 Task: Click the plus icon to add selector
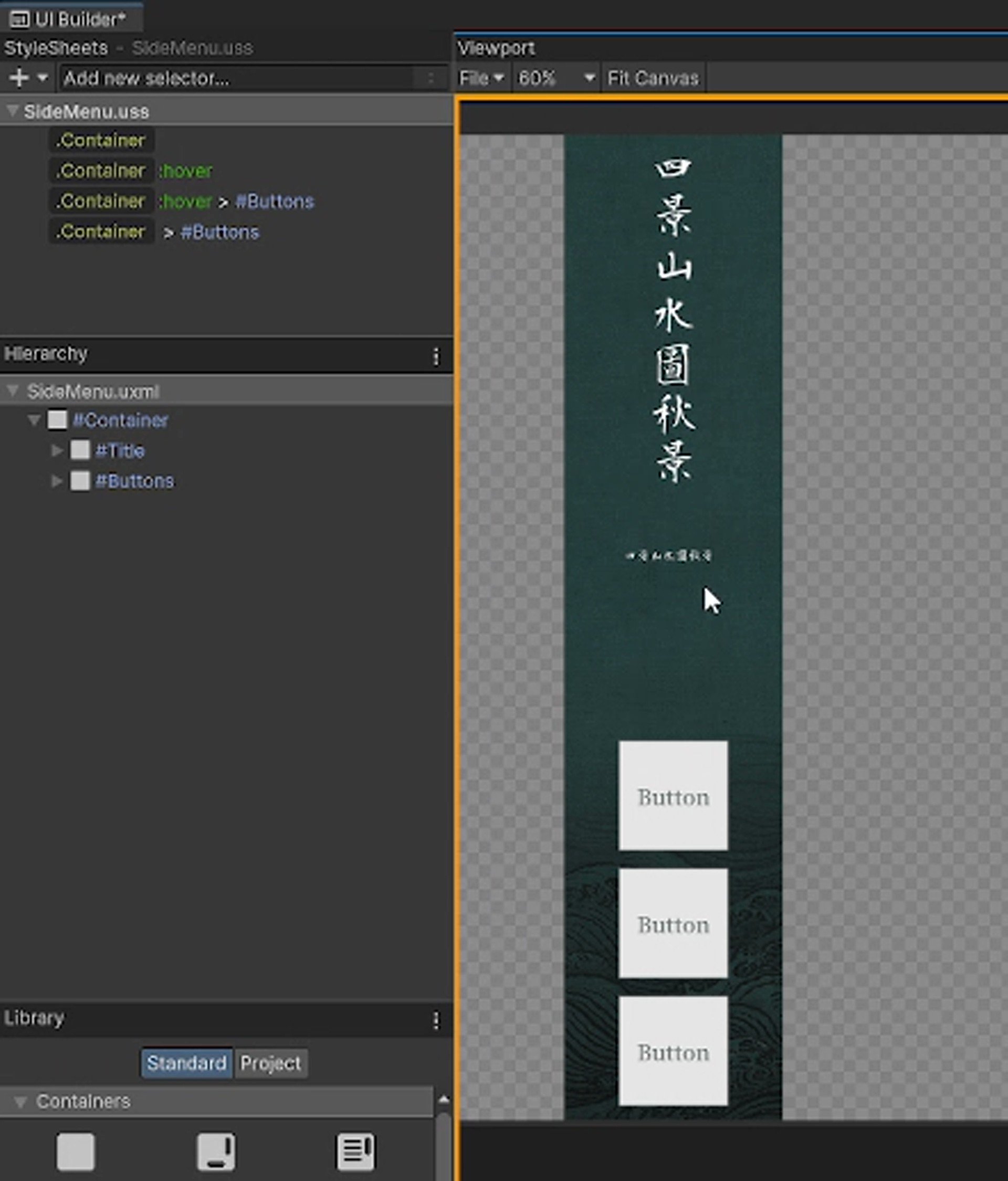point(19,78)
